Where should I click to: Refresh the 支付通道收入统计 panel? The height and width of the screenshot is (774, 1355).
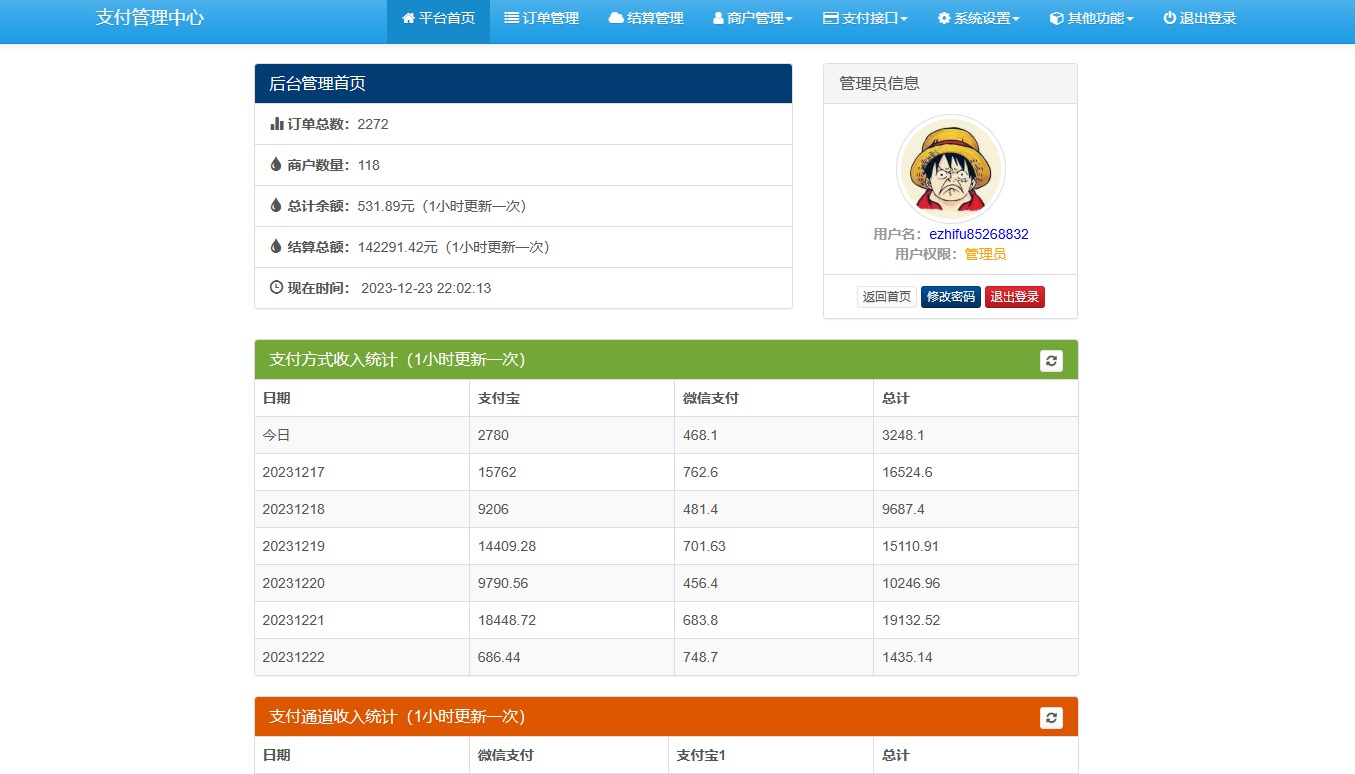pos(1051,716)
